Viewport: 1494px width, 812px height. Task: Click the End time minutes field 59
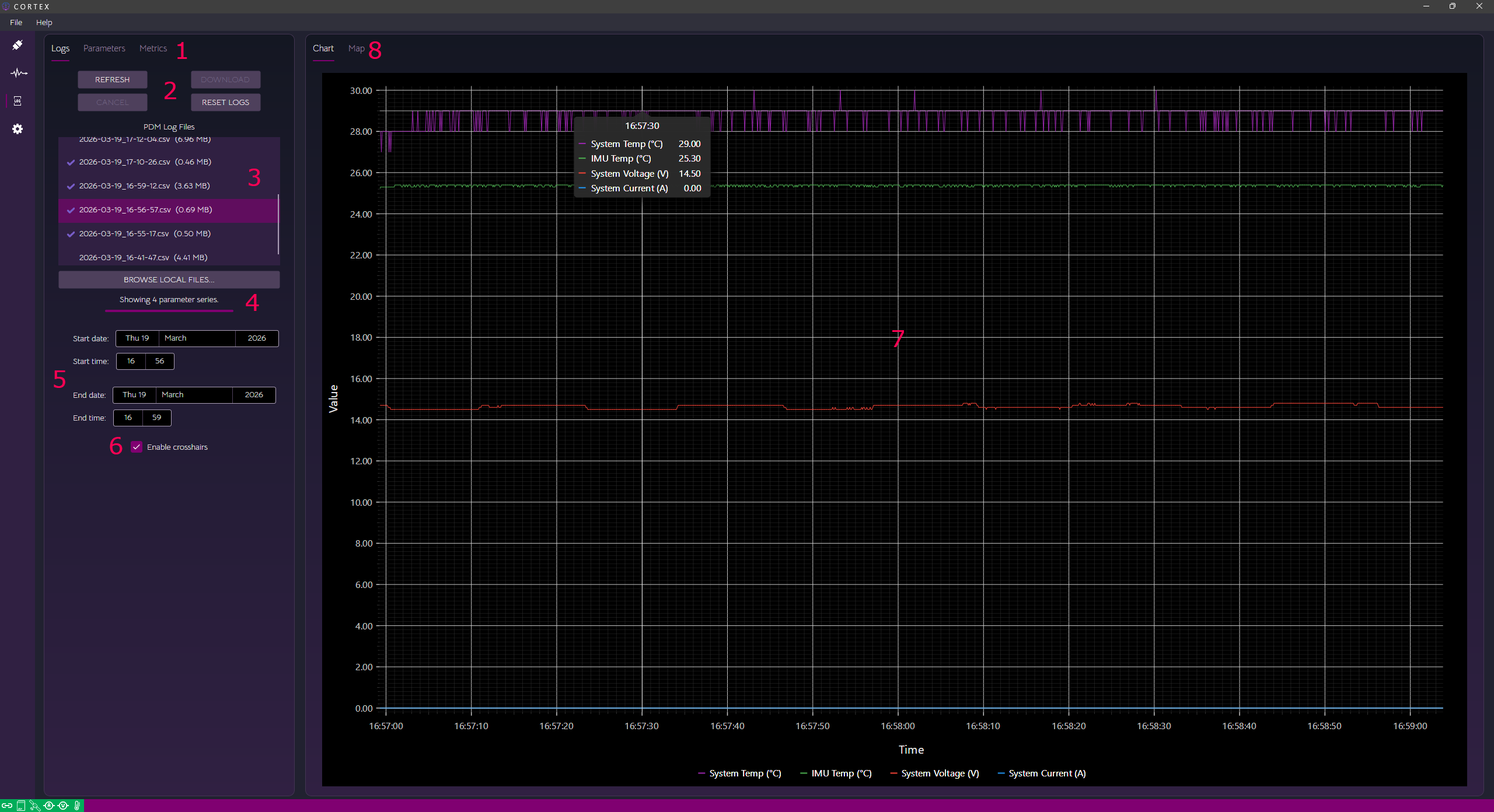tap(156, 418)
